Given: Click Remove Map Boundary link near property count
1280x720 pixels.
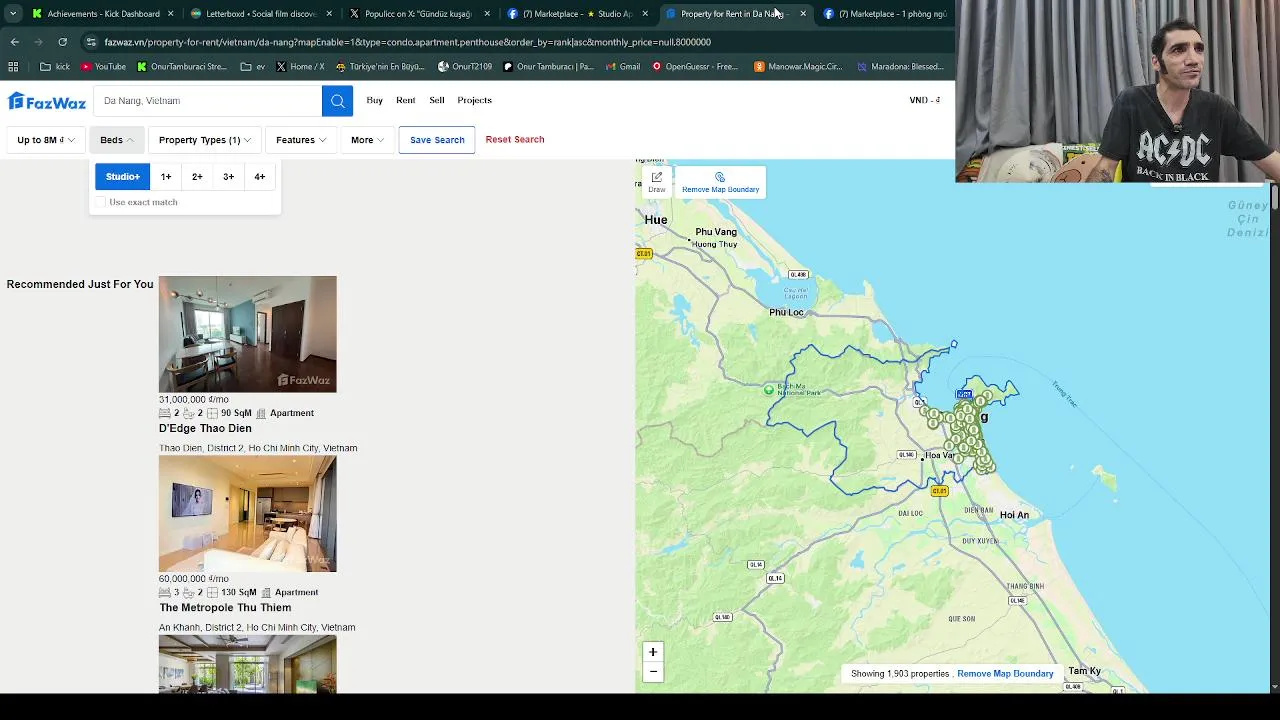Looking at the screenshot, I should point(1005,674).
